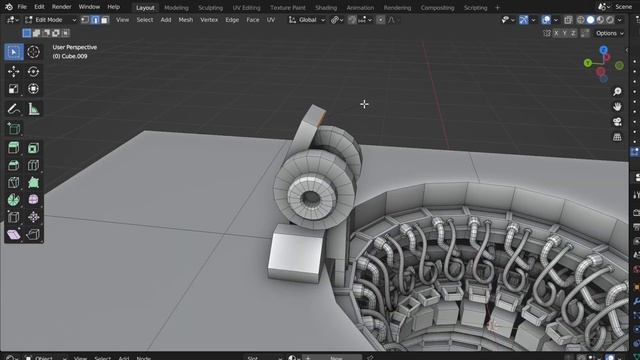
Task: Enable edge select mode
Action: (x=95, y=20)
